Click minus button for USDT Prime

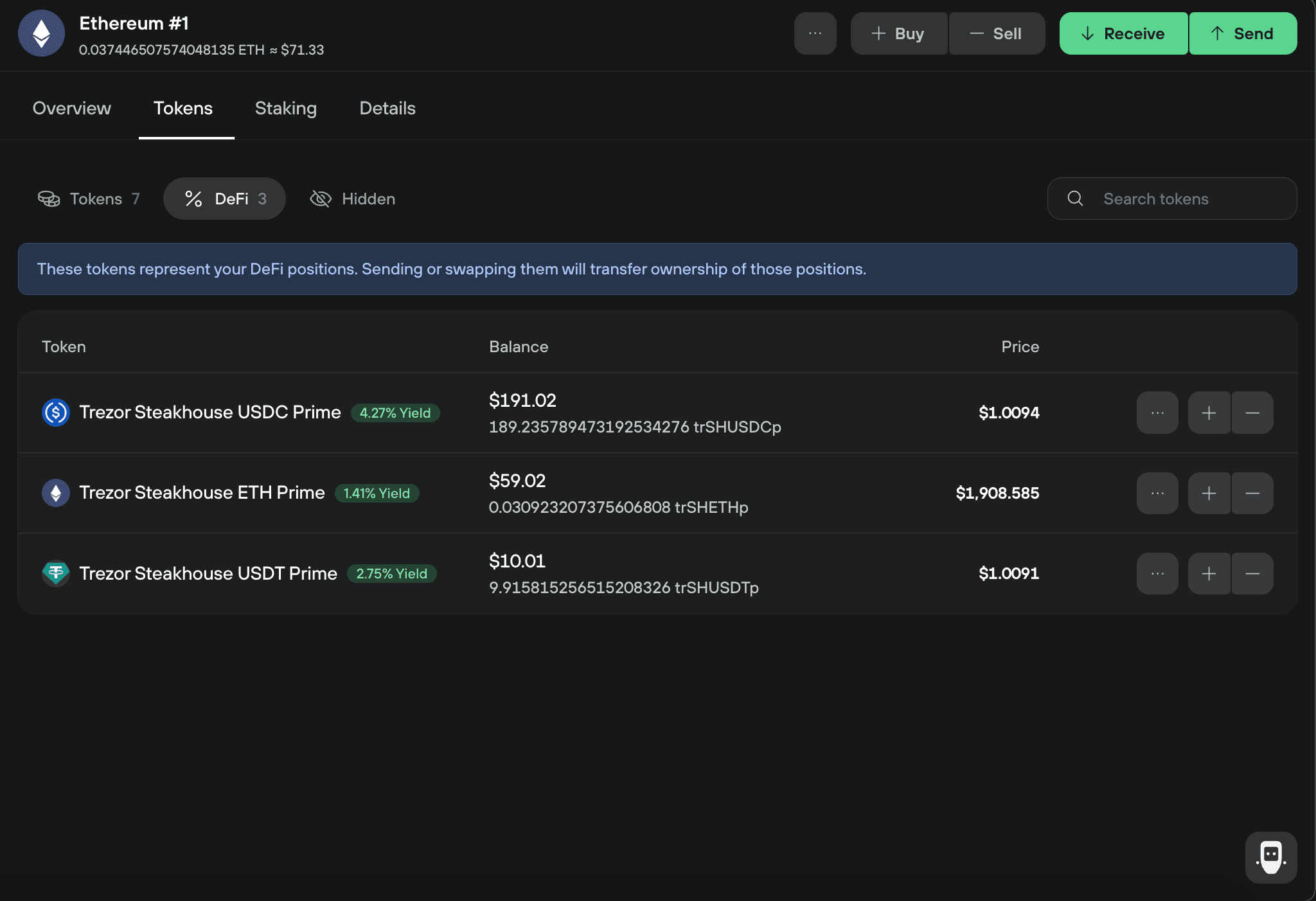pyautogui.click(x=1252, y=573)
